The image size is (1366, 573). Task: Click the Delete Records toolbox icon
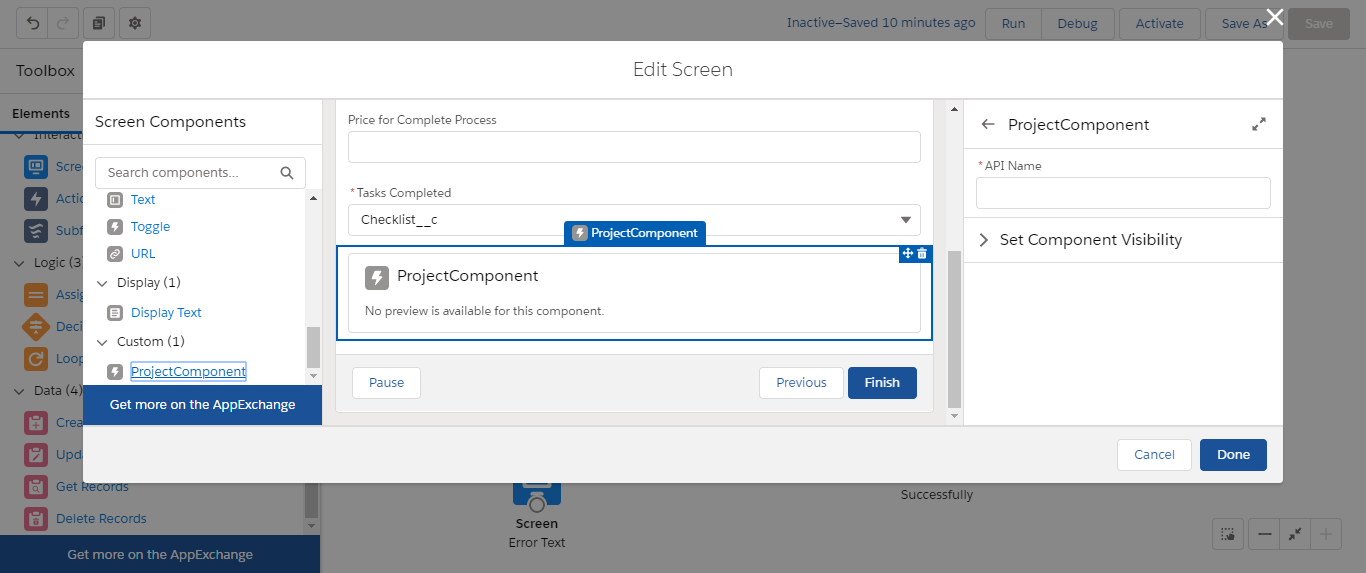tap(36, 519)
